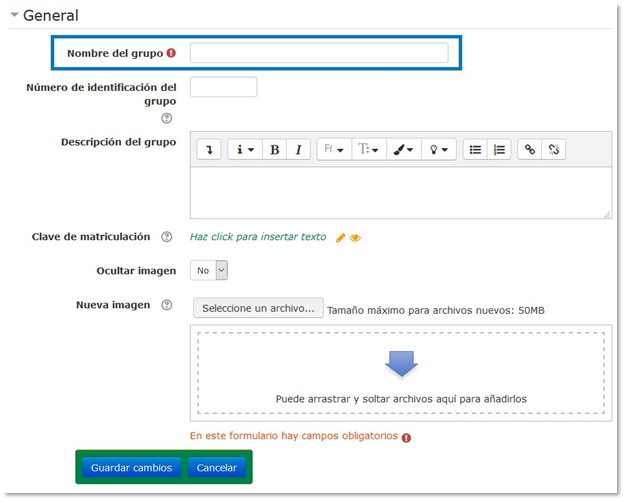625x501 pixels.
Task: Click Seleccione un archivo button
Action: pyautogui.click(x=258, y=308)
